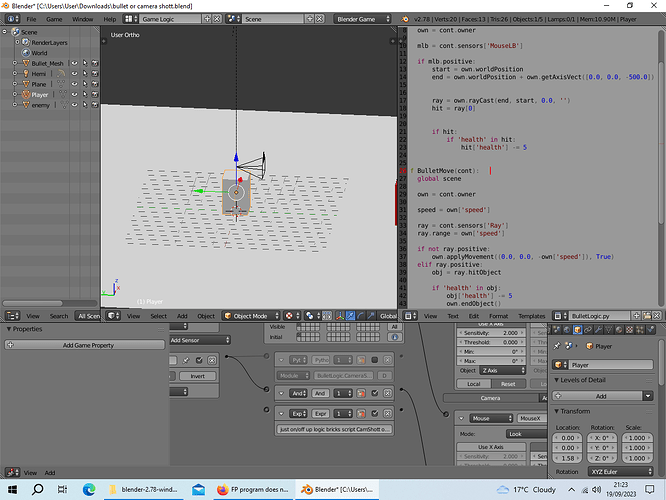Open the Modifiers wrench properties tab
Screen dimensions: 666x500
[598, 330]
